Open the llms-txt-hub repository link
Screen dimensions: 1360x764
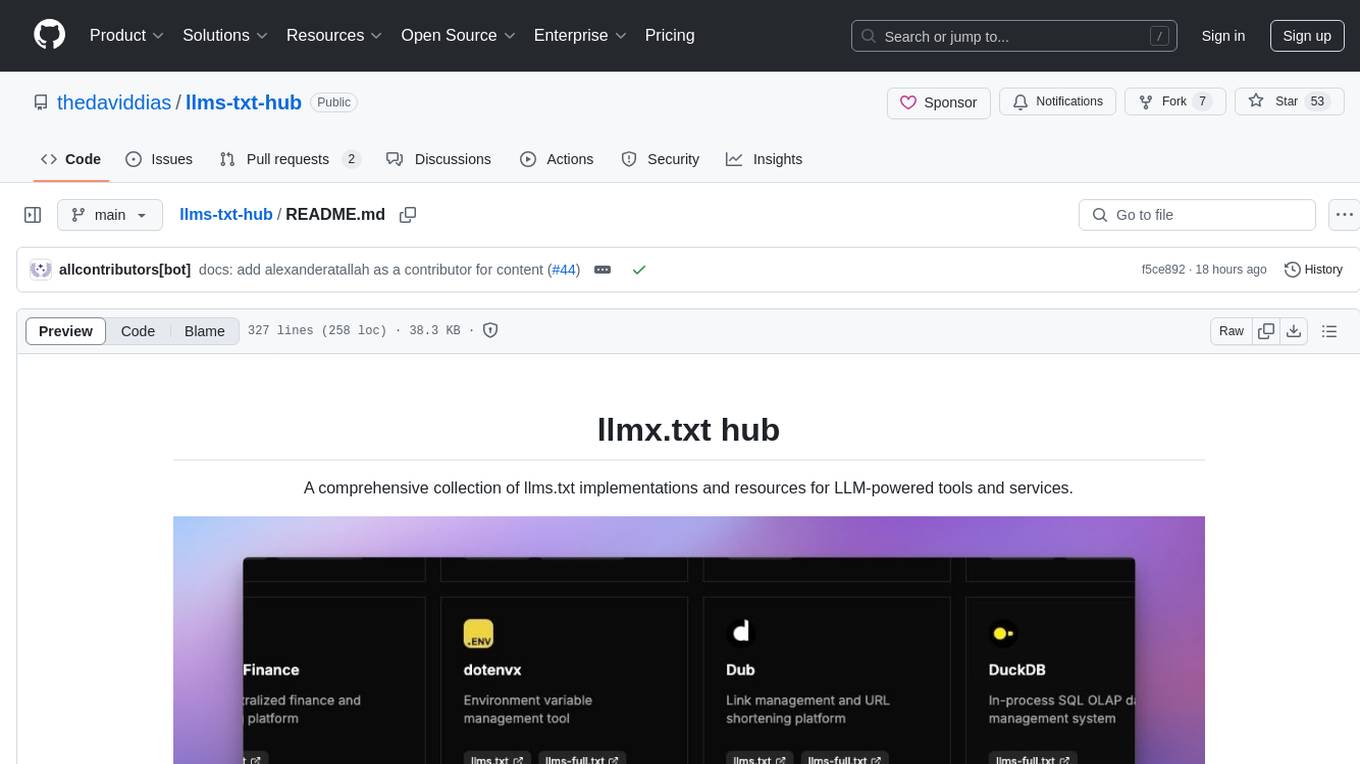244,102
